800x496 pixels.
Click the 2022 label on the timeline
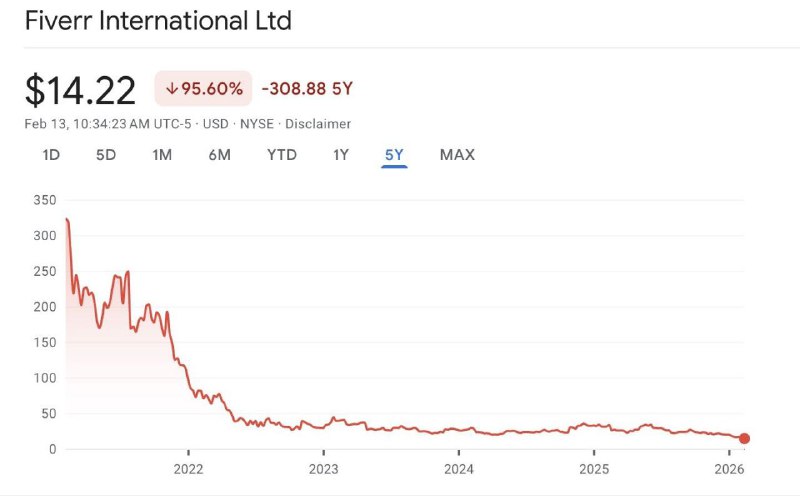pyautogui.click(x=188, y=468)
